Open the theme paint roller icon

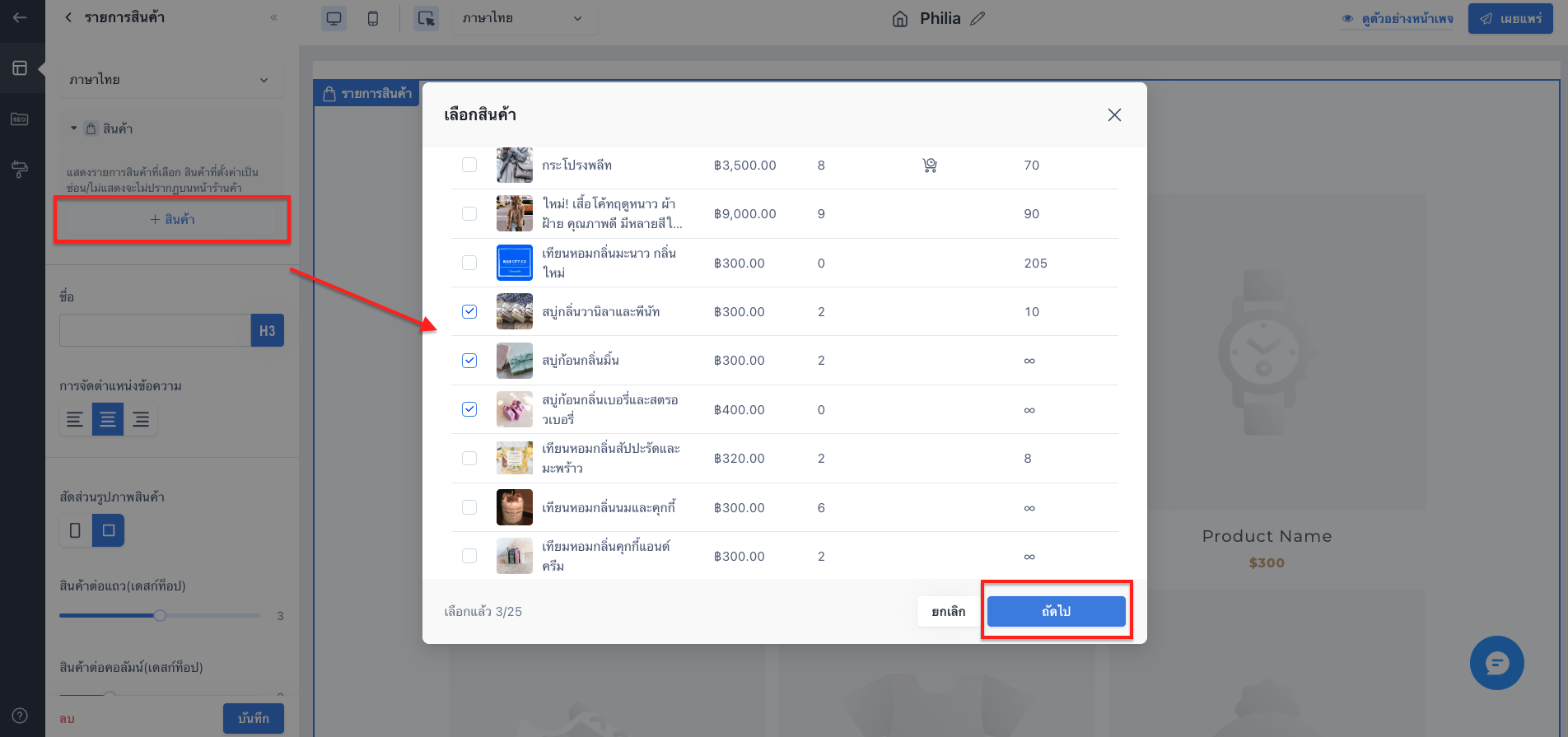[x=20, y=170]
